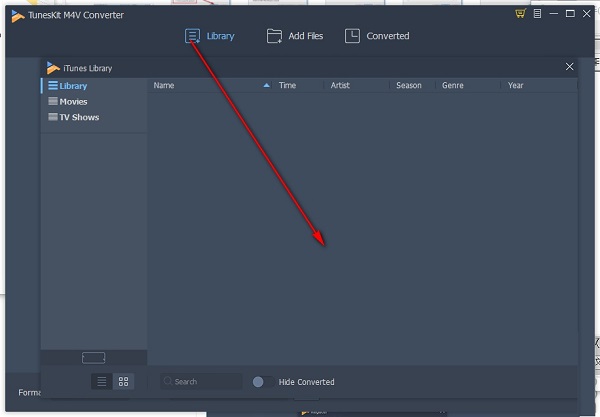Image resolution: width=600 pixels, height=417 pixels.
Task: Toggle the Hide Converted switch
Action: pyautogui.click(x=263, y=382)
